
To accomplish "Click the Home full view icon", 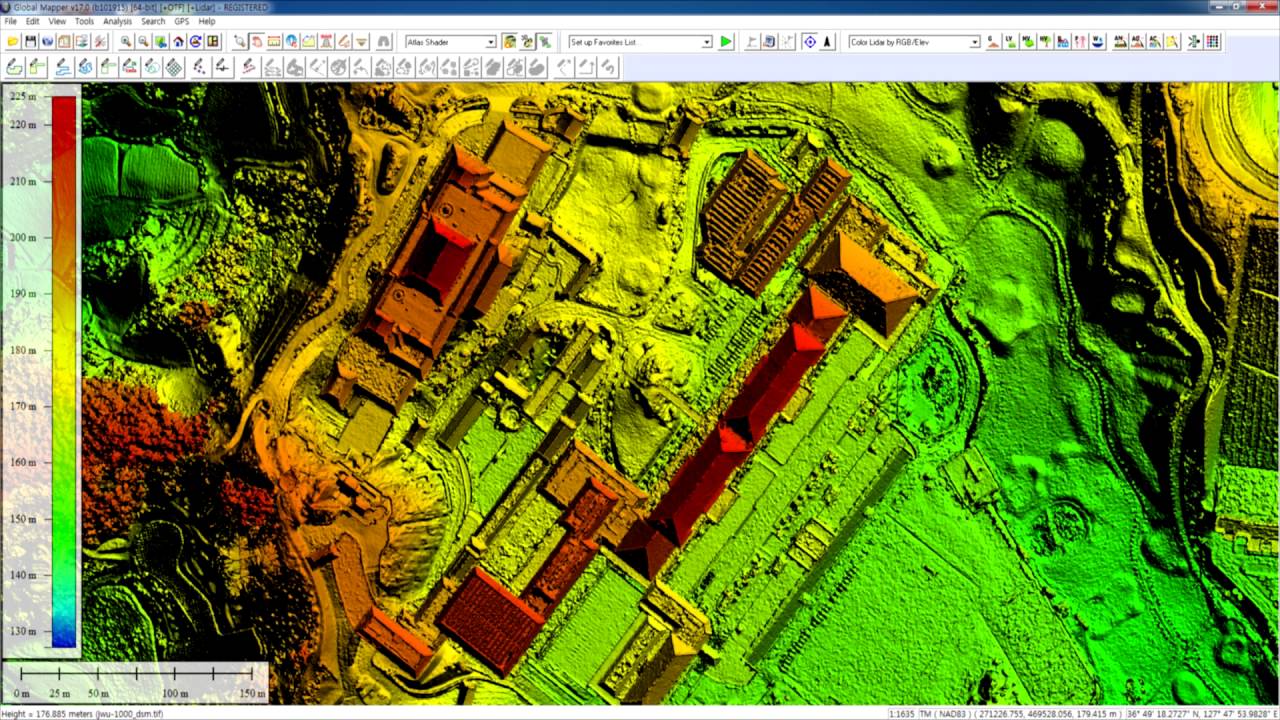I will [x=178, y=42].
